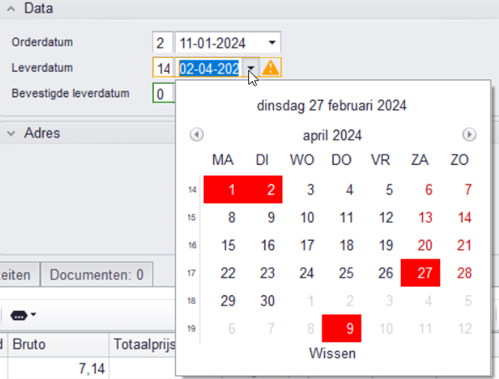This screenshot has height=379, width=499.
Task: Collapse the Data section chevron
Action: [11, 9]
